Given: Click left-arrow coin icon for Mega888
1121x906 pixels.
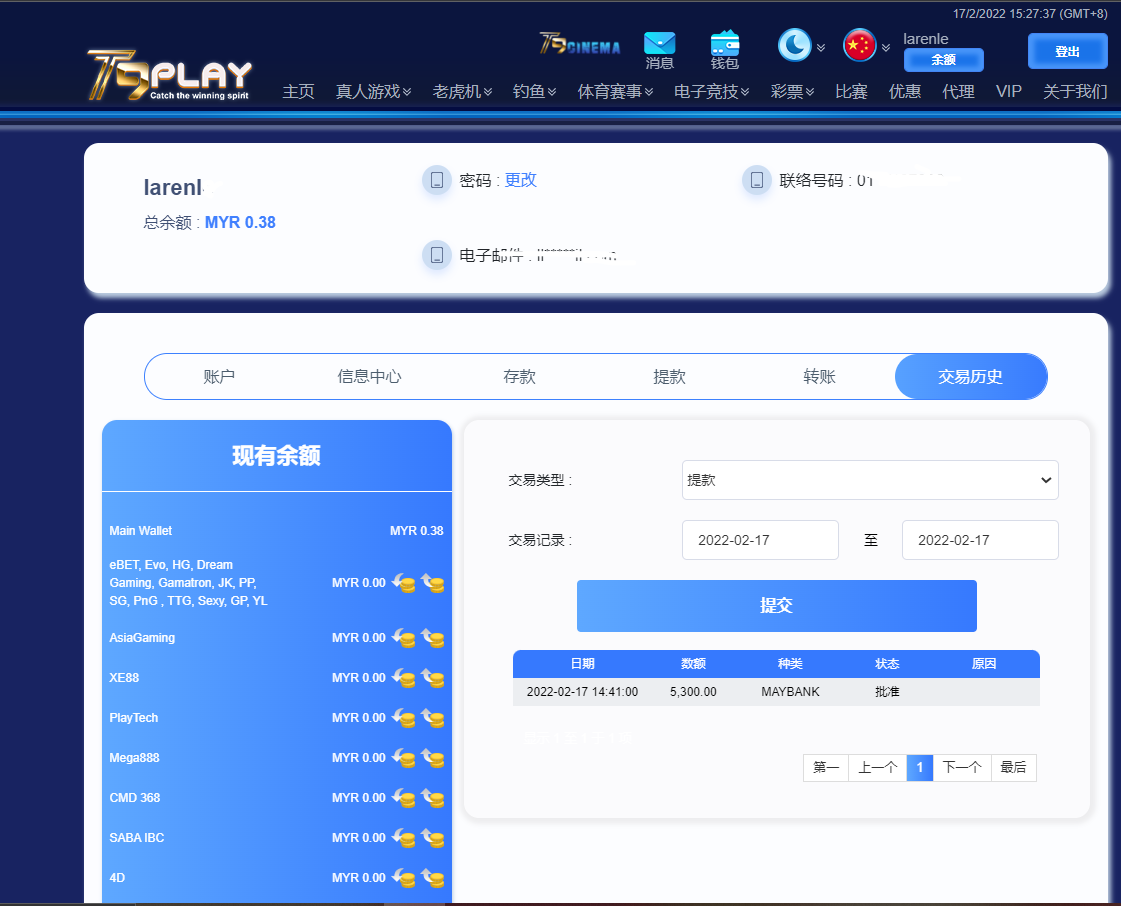Looking at the screenshot, I should 404,758.
